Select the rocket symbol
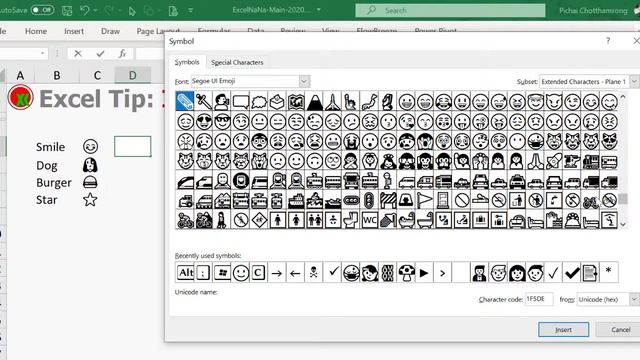 tap(554, 161)
